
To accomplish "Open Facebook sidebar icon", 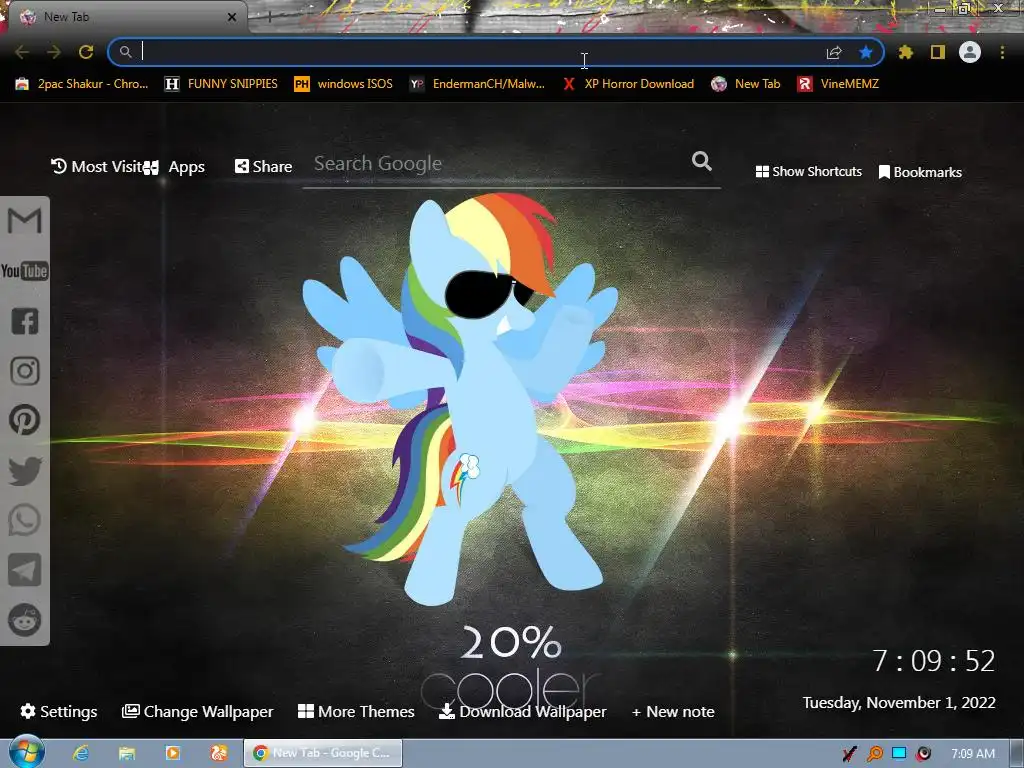I will click(x=25, y=321).
